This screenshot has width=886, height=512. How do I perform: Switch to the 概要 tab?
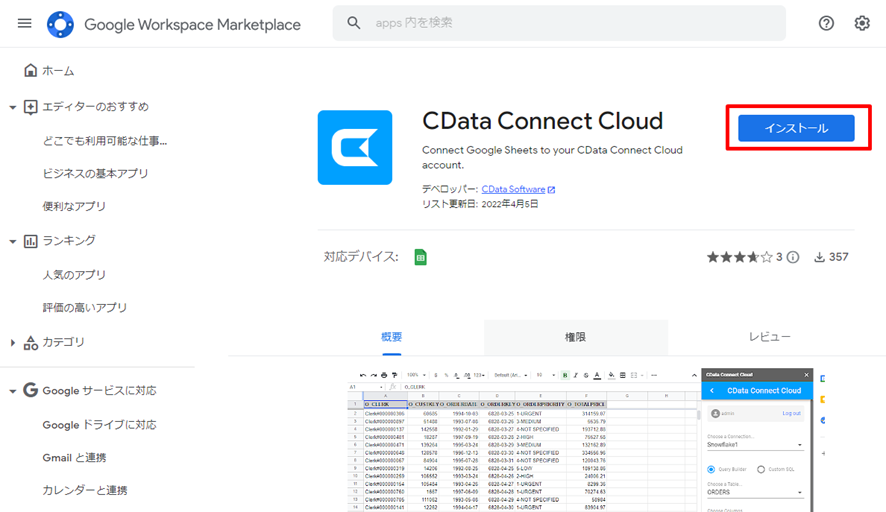tap(392, 337)
